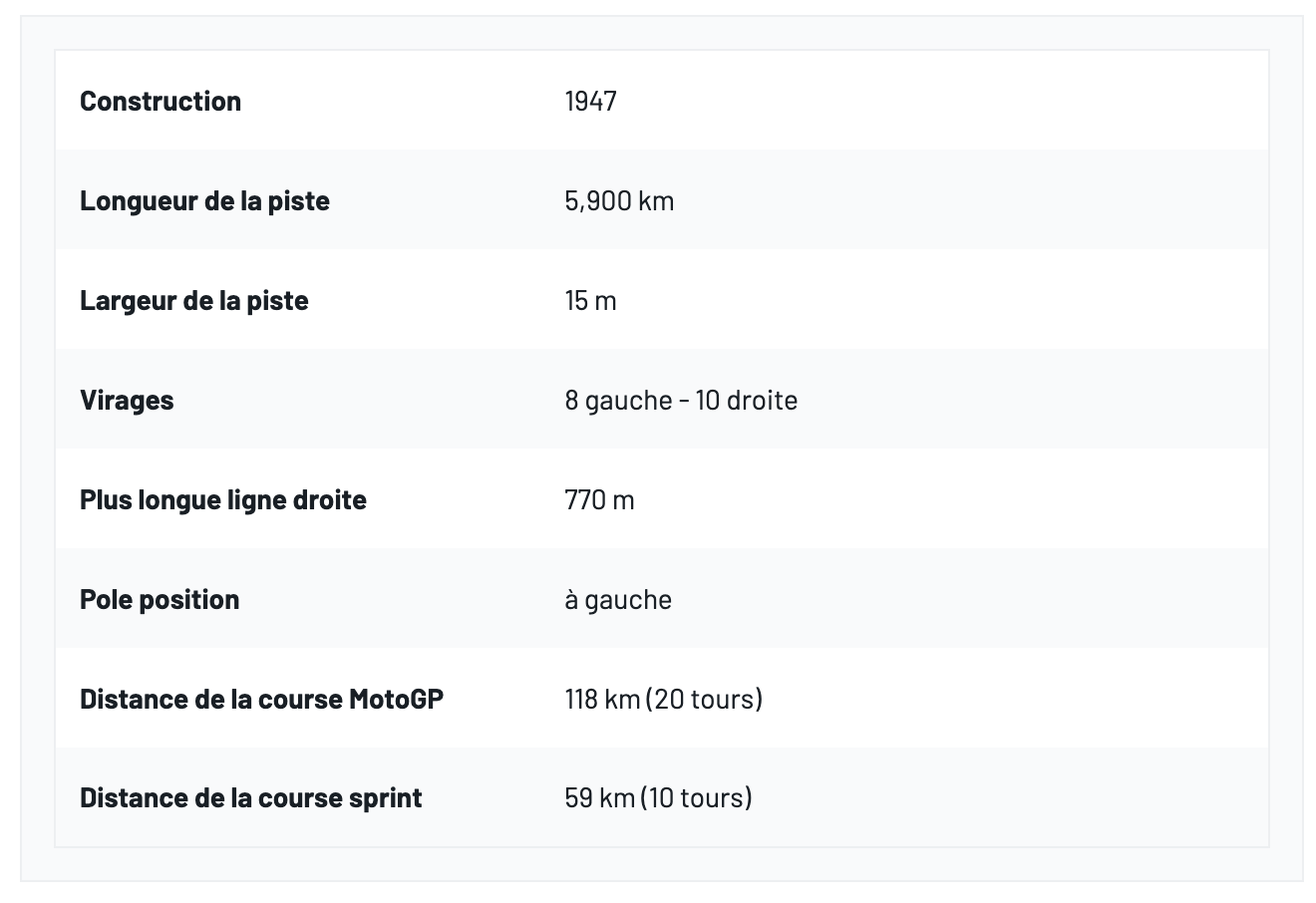
Task: Click the "Largeur de la piste" label
Action: click(x=193, y=301)
